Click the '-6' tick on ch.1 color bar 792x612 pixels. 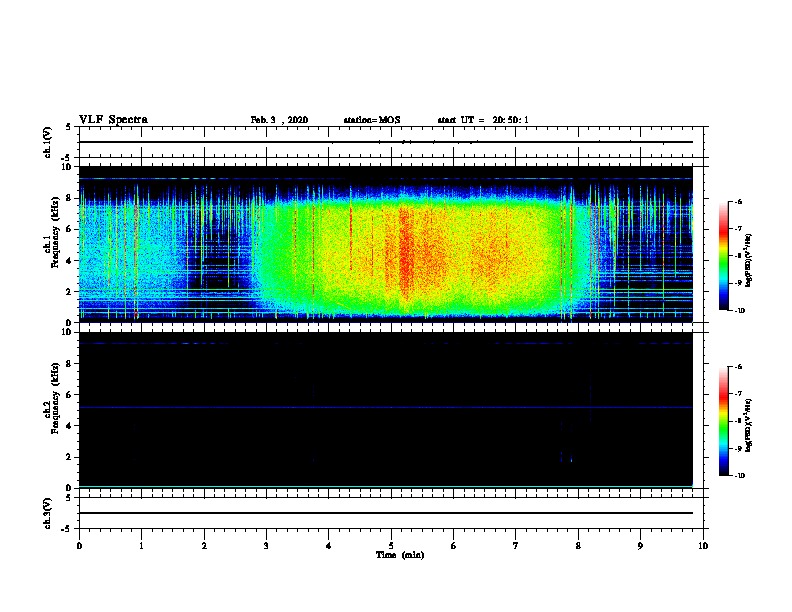[738, 201]
